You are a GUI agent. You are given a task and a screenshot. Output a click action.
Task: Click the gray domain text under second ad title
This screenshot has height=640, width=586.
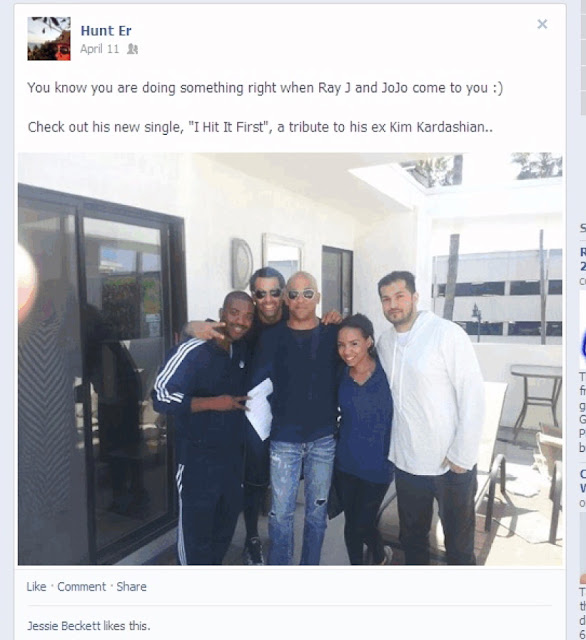pyautogui.click(x=583, y=503)
